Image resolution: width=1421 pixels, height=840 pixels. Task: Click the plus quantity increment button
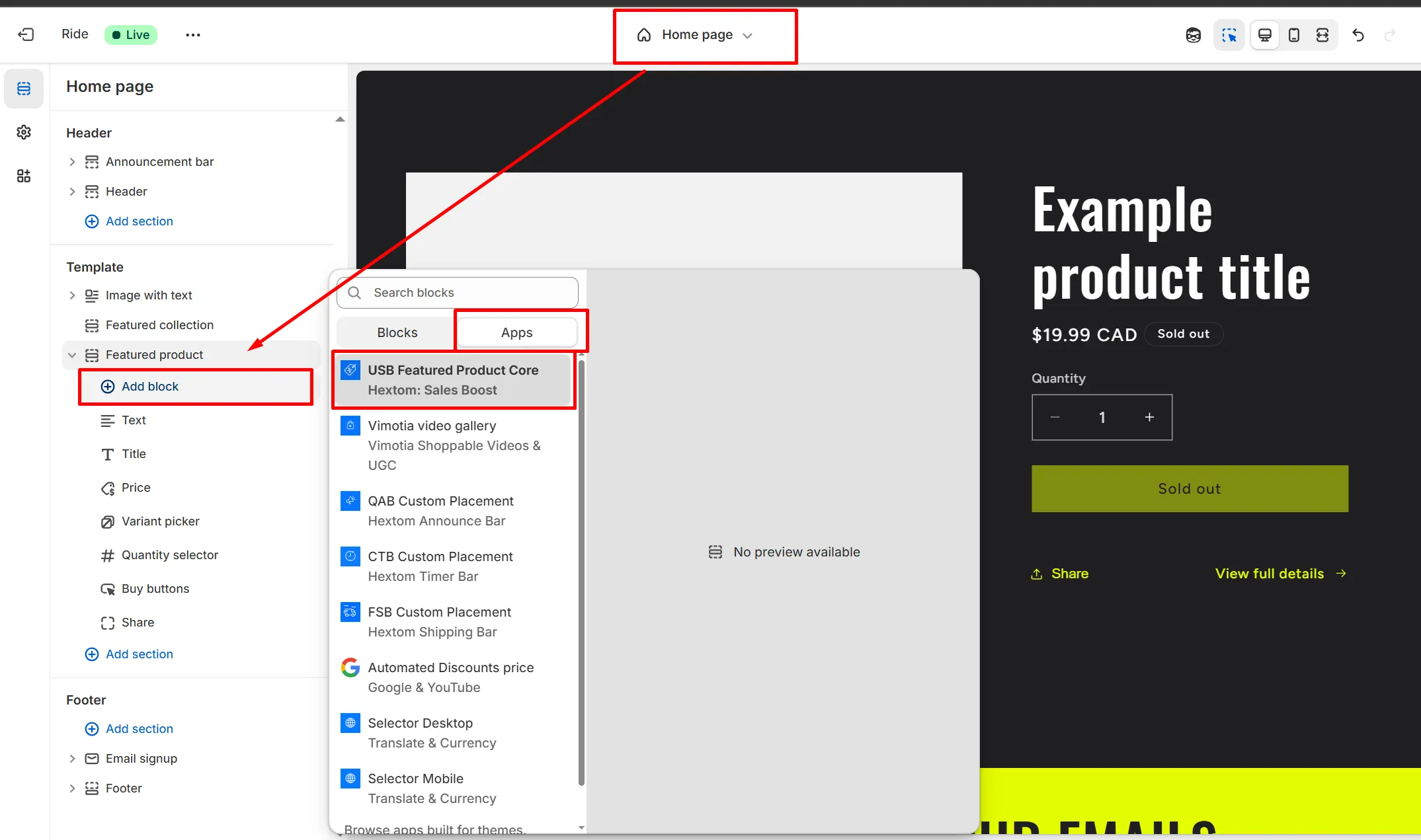pyautogui.click(x=1149, y=417)
